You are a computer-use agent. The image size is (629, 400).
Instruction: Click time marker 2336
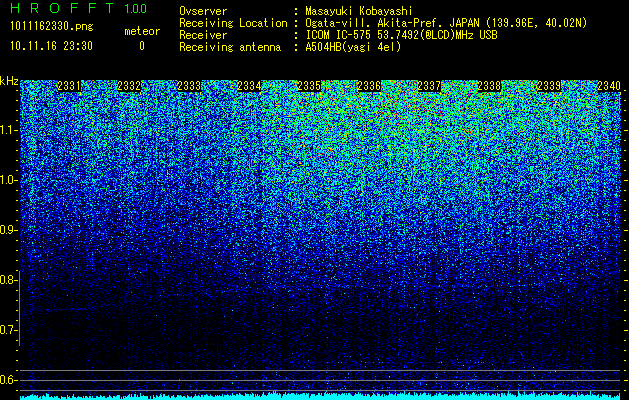point(369,86)
